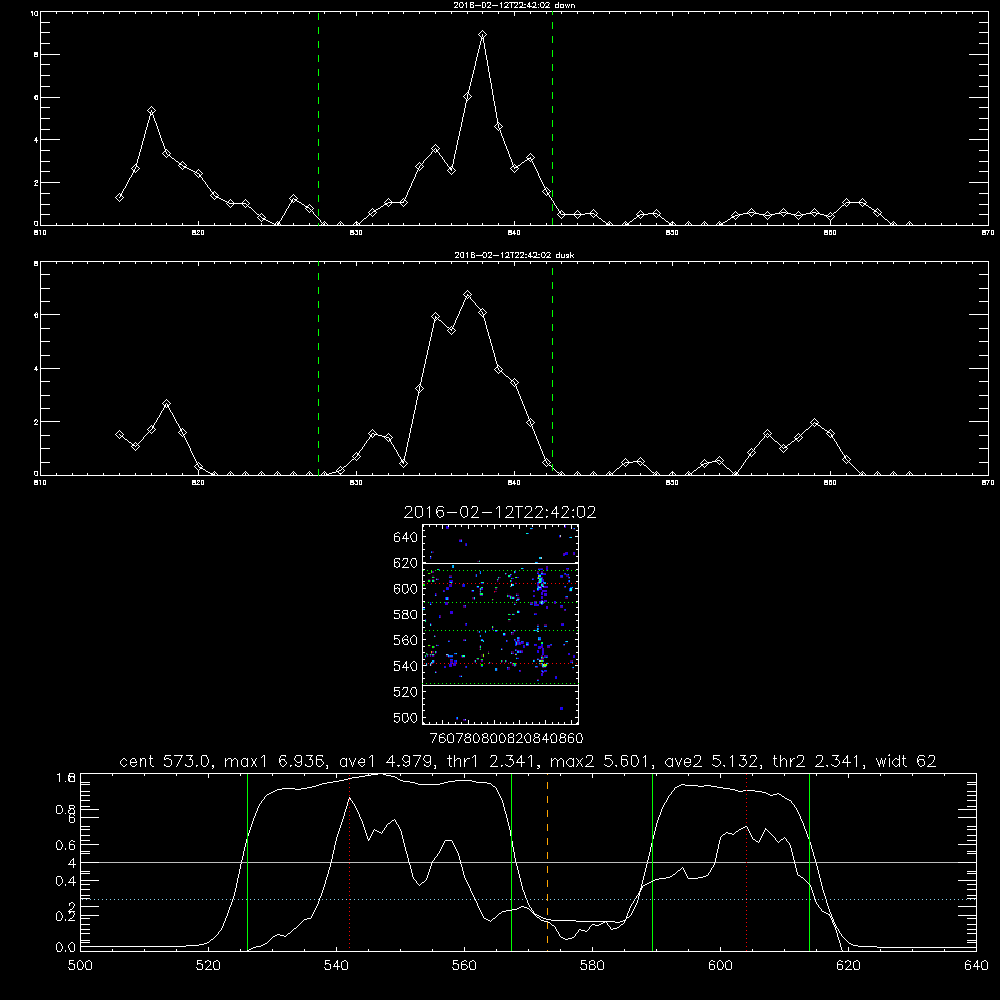1000x1000 pixels.
Task: Click the dusk plot title text
Action: click(513, 254)
